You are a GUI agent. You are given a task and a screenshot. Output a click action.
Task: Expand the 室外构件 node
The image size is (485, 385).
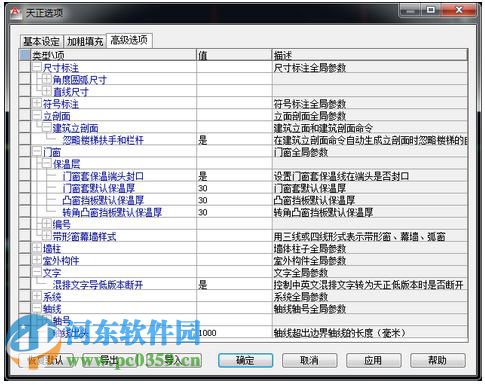(x=37, y=260)
